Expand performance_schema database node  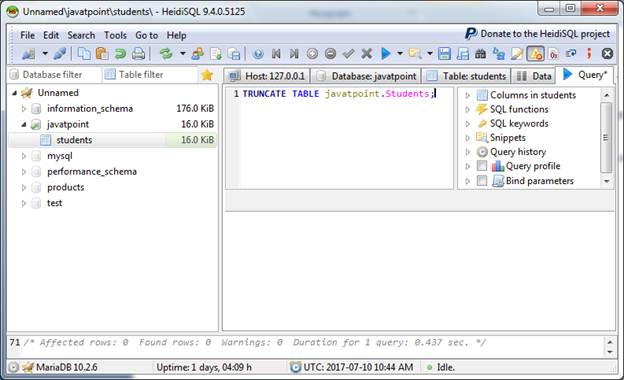coord(23,172)
